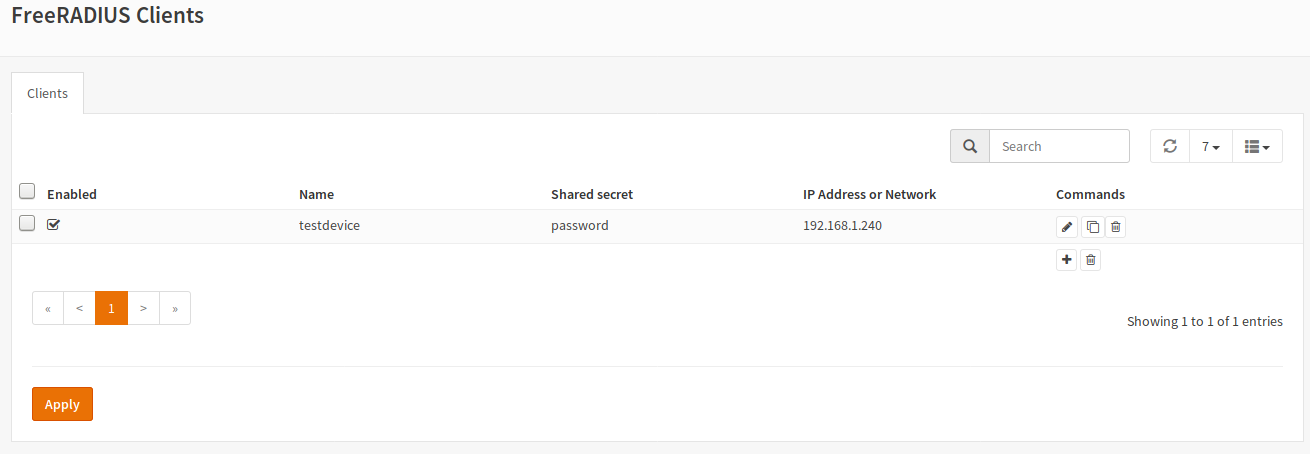The width and height of the screenshot is (1310, 454).
Task: Add a new client with plus icon
Action: 1067,260
